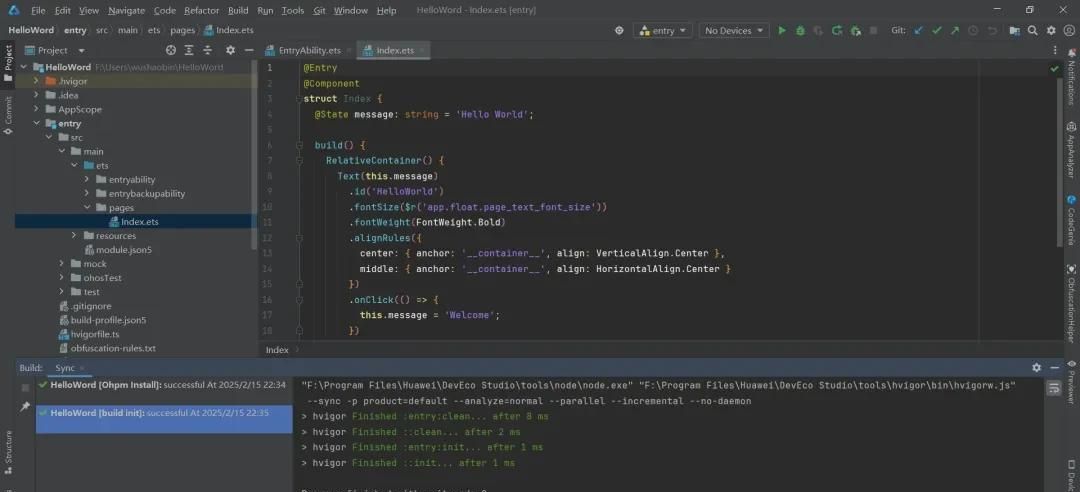1080x492 pixels.
Task: Toggle the Structure tool window
Action: pos(9,449)
